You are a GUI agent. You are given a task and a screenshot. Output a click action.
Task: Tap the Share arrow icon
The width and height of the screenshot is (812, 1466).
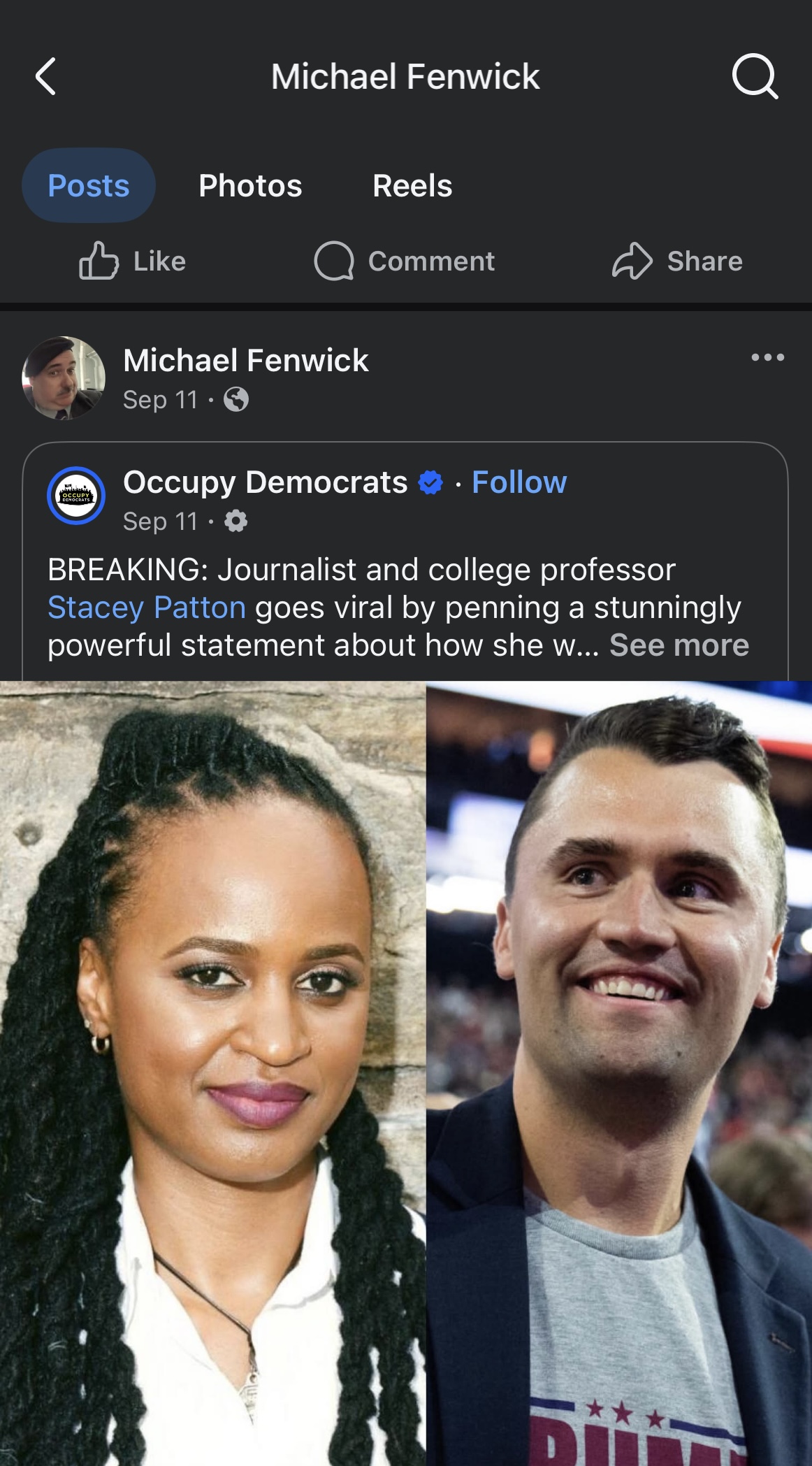pyautogui.click(x=632, y=261)
